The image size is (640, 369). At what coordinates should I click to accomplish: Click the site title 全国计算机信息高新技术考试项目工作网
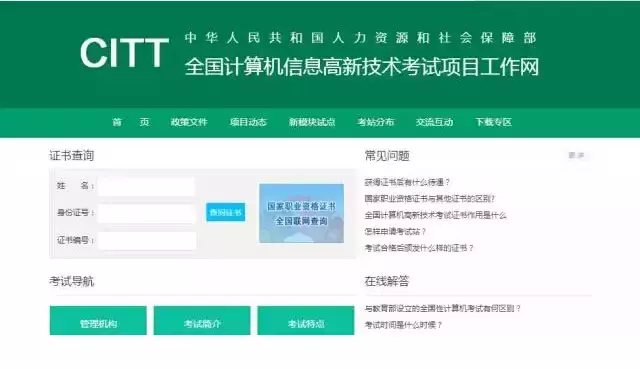click(x=362, y=67)
